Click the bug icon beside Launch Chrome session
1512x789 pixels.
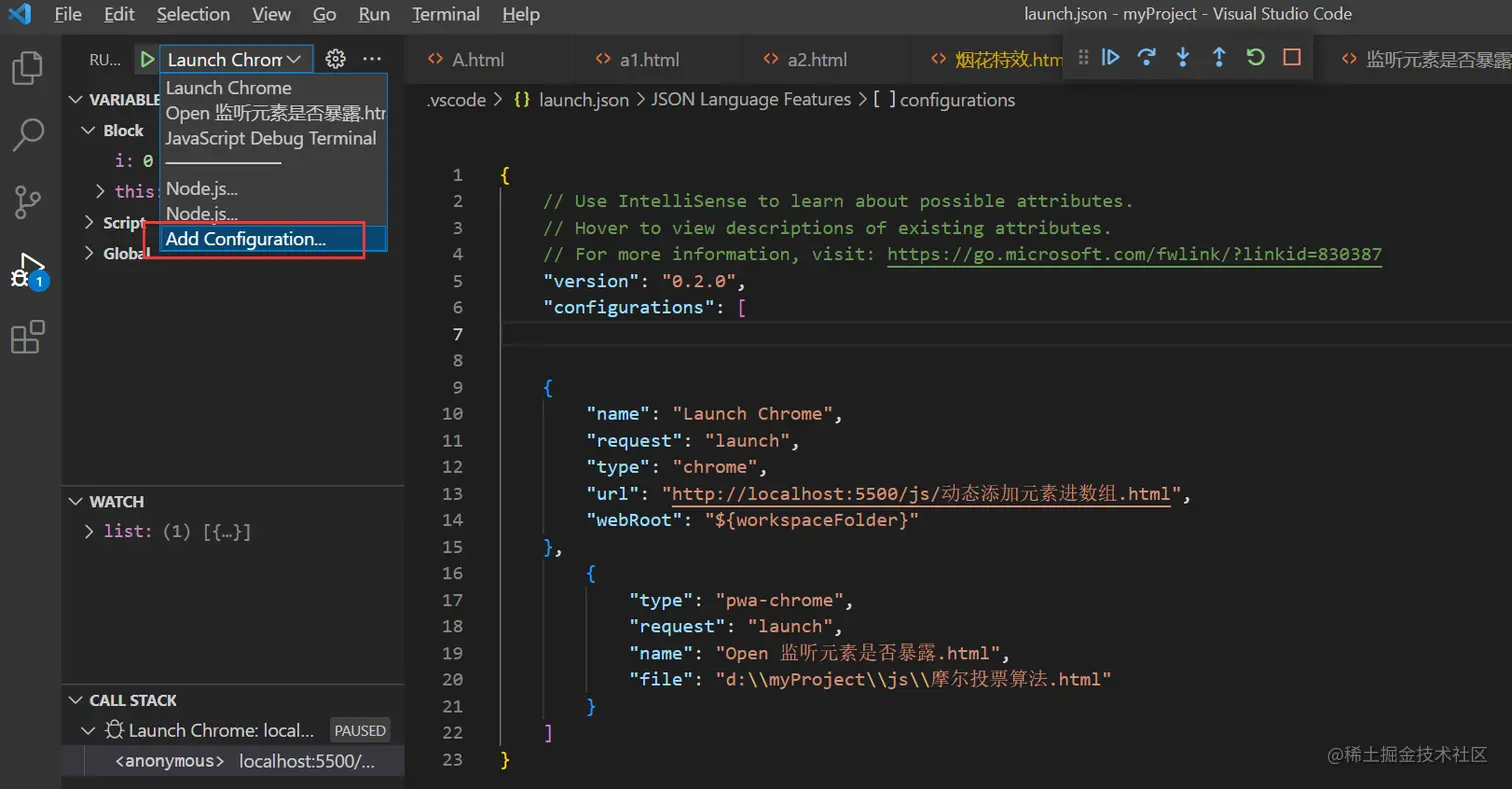[115, 730]
